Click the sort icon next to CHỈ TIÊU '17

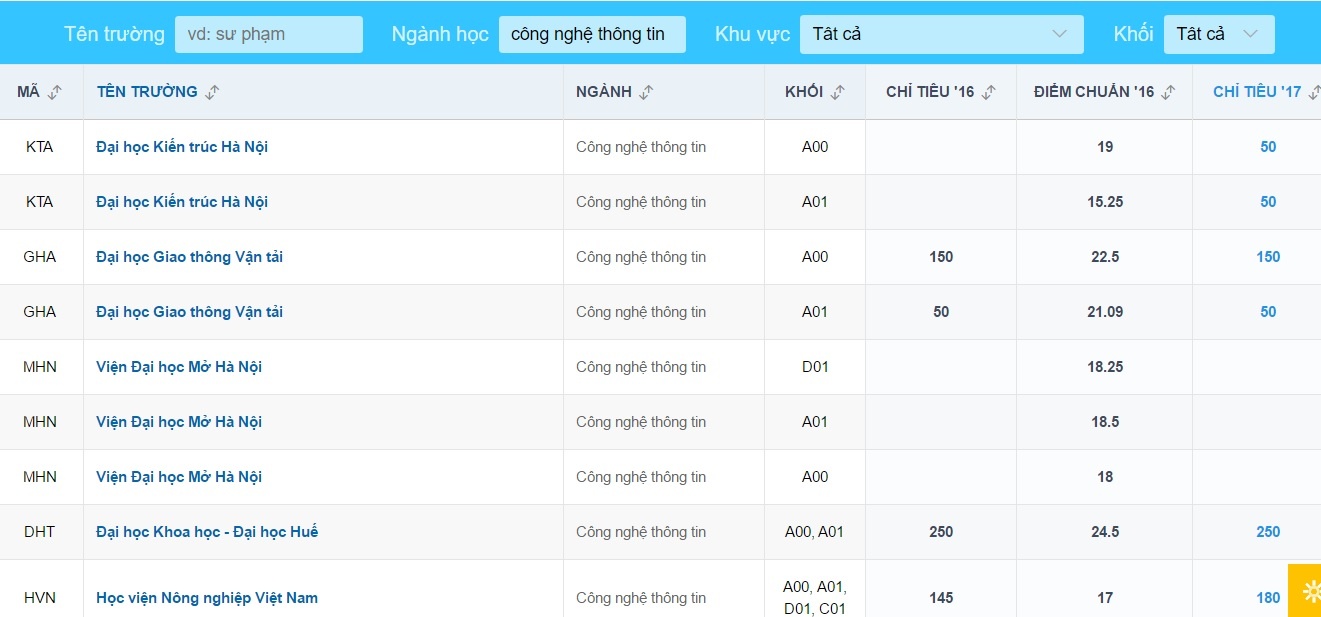(1315, 91)
